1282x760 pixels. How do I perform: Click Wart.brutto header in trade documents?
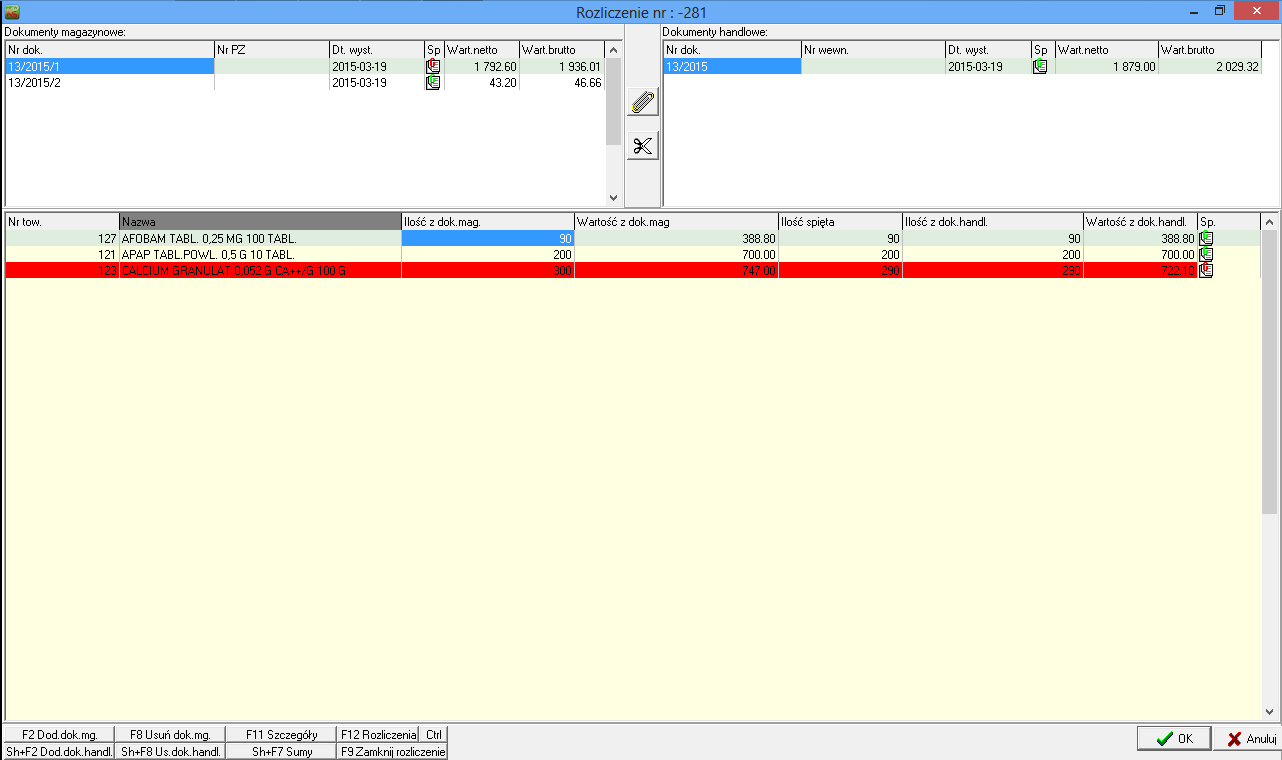1208,49
